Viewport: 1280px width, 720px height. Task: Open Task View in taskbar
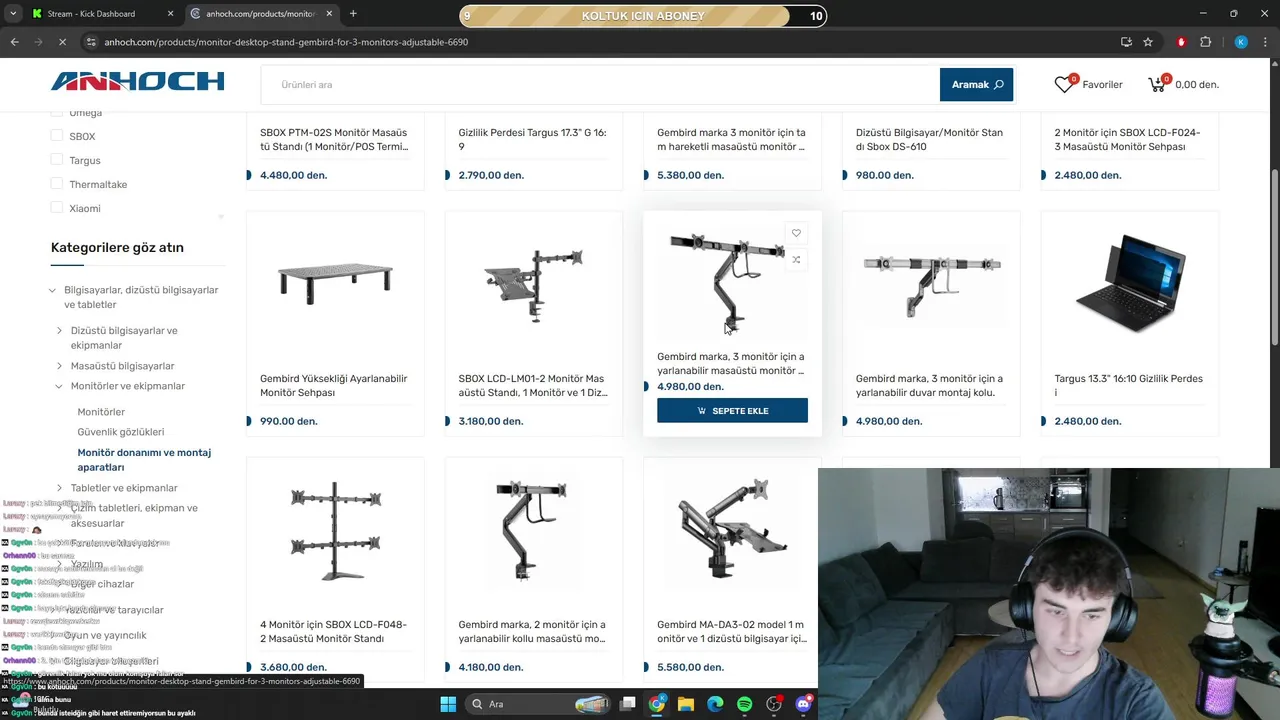tap(627, 704)
